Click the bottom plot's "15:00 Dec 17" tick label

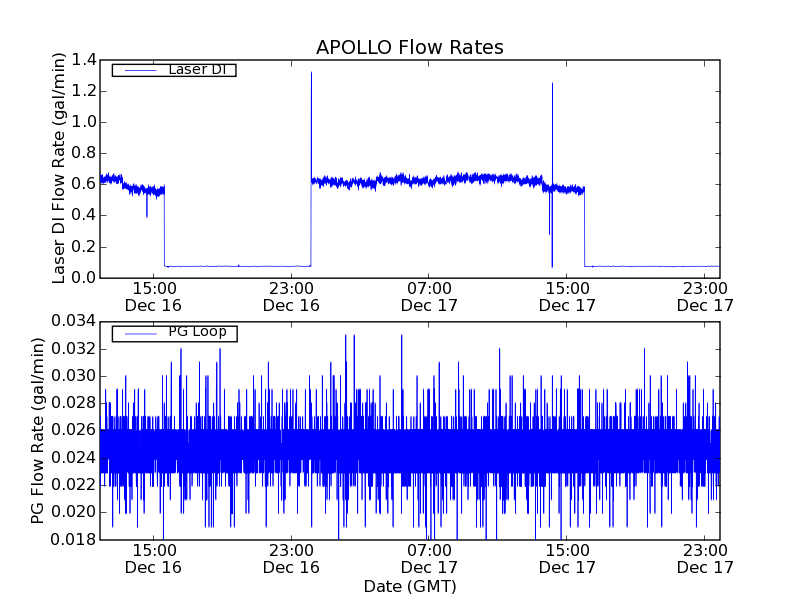point(567,558)
